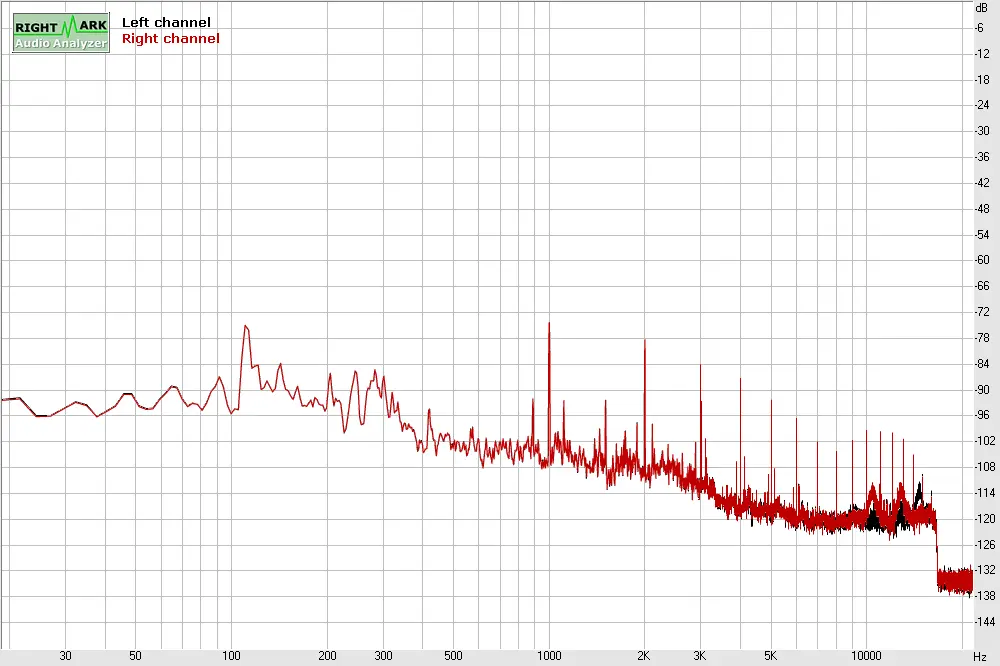Click the -132 dB axis value

pyautogui.click(x=985, y=570)
